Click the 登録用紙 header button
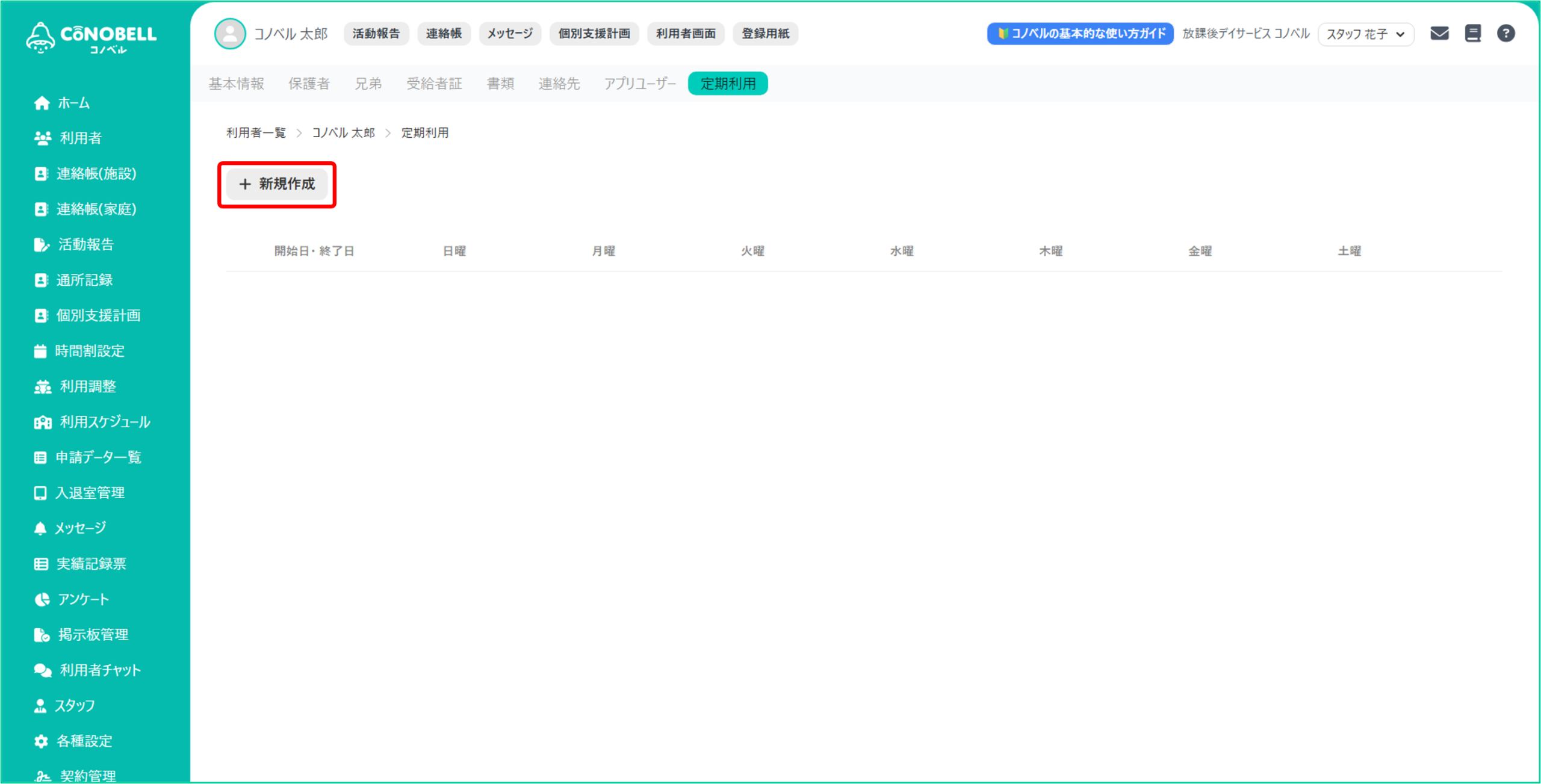 [x=764, y=34]
